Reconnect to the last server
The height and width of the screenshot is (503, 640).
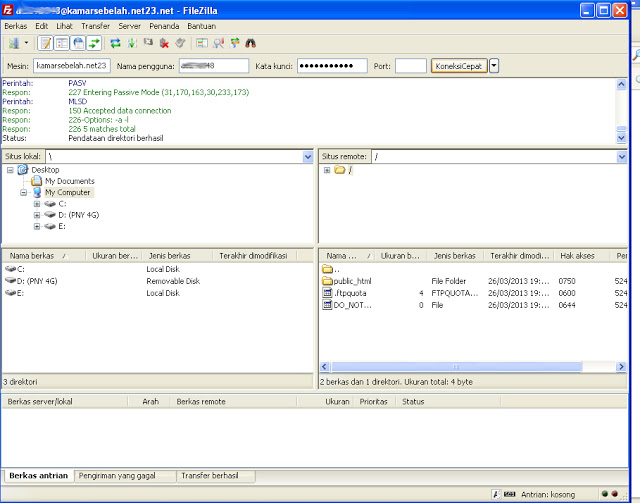pyautogui.click(x=180, y=43)
